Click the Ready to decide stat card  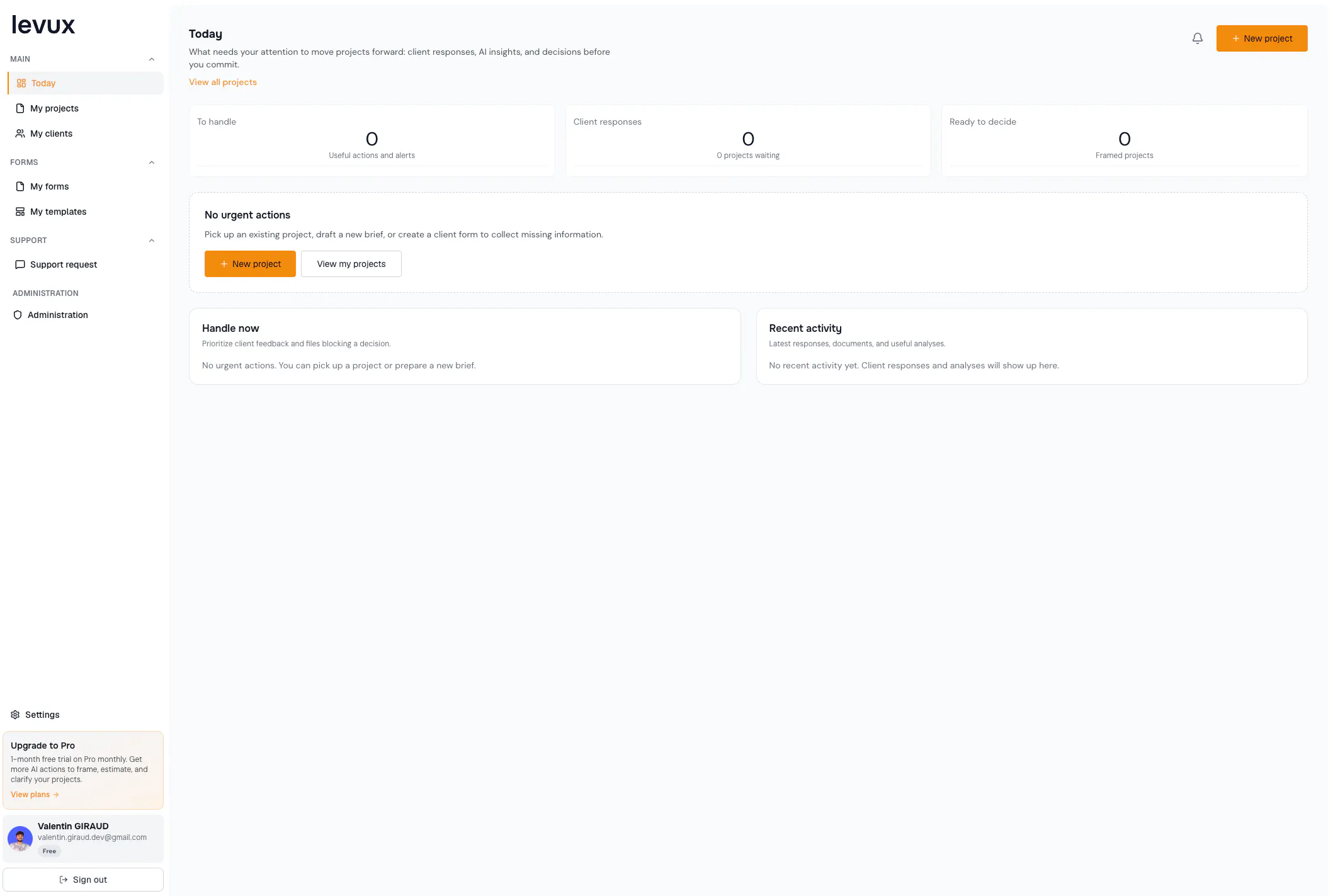tap(1124, 140)
